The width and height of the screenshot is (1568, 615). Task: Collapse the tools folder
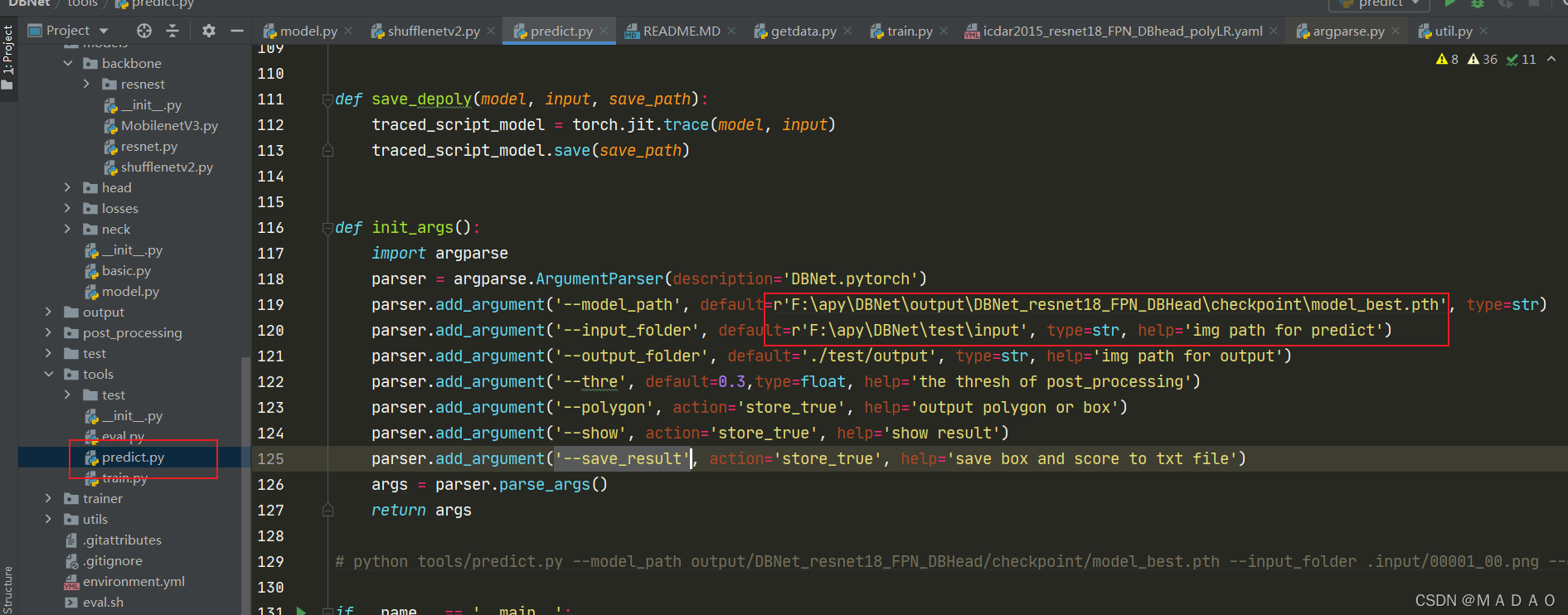pos(48,375)
